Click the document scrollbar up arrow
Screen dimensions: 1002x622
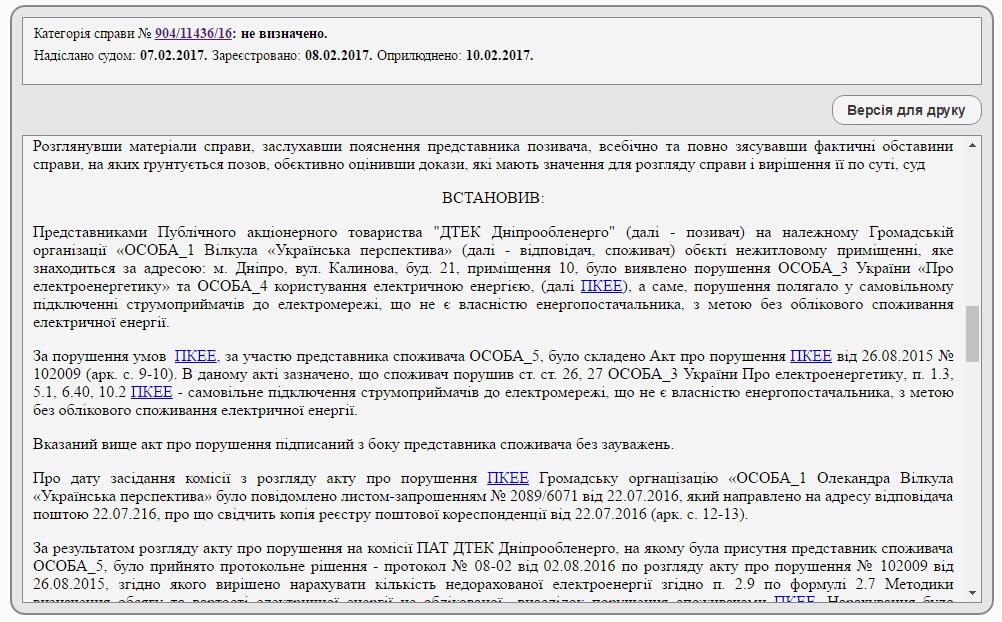(972, 146)
